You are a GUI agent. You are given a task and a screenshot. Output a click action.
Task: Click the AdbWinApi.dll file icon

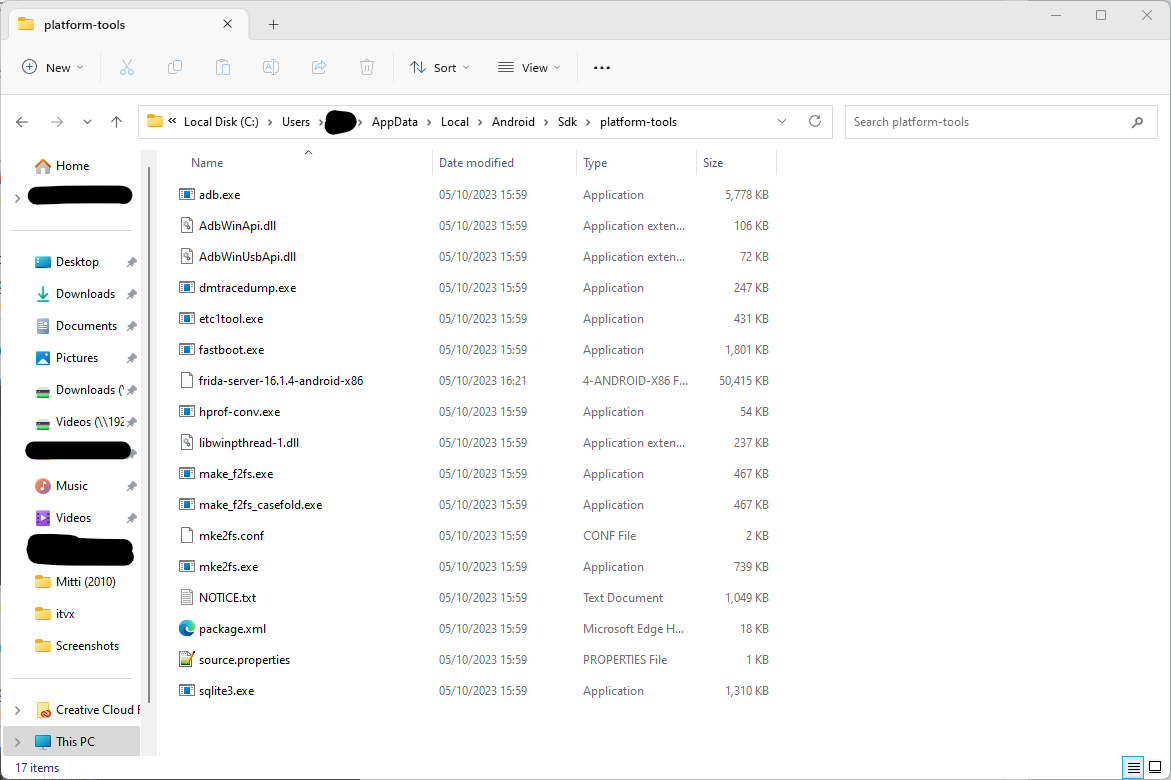pyautogui.click(x=187, y=226)
